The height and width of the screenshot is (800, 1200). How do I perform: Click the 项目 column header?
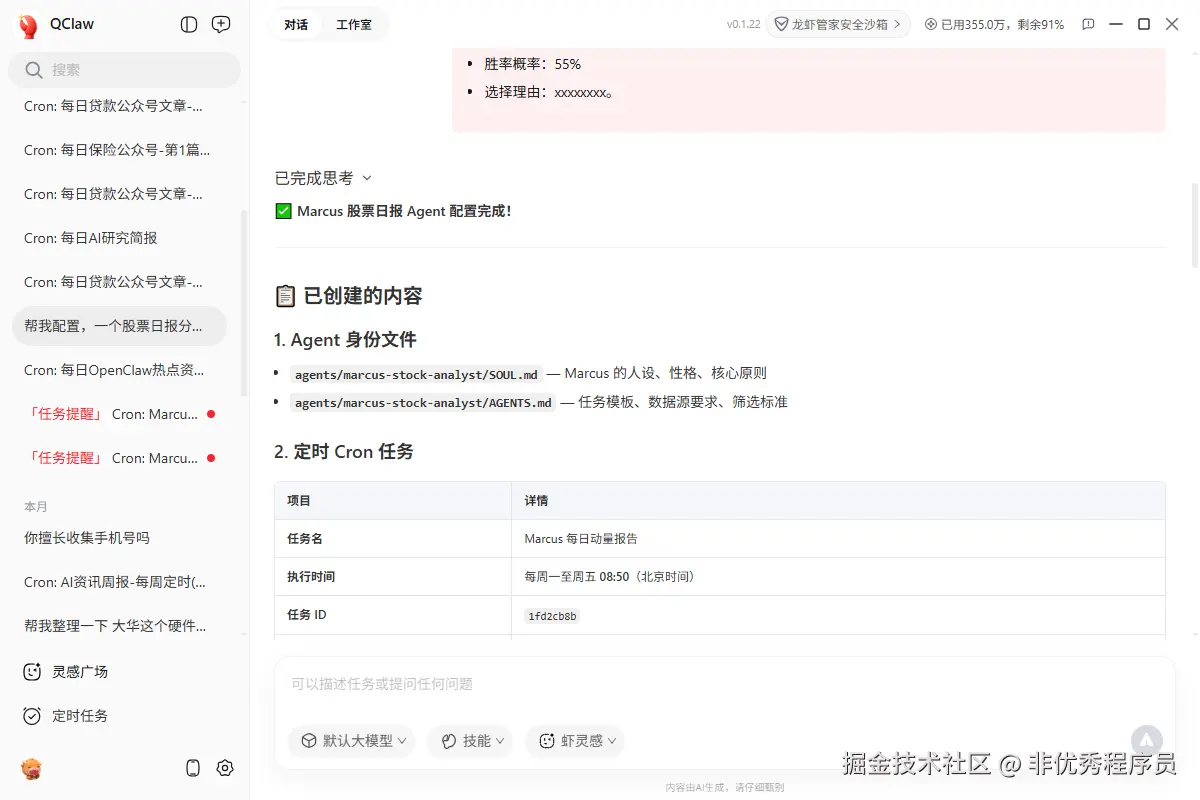click(299, 500)
